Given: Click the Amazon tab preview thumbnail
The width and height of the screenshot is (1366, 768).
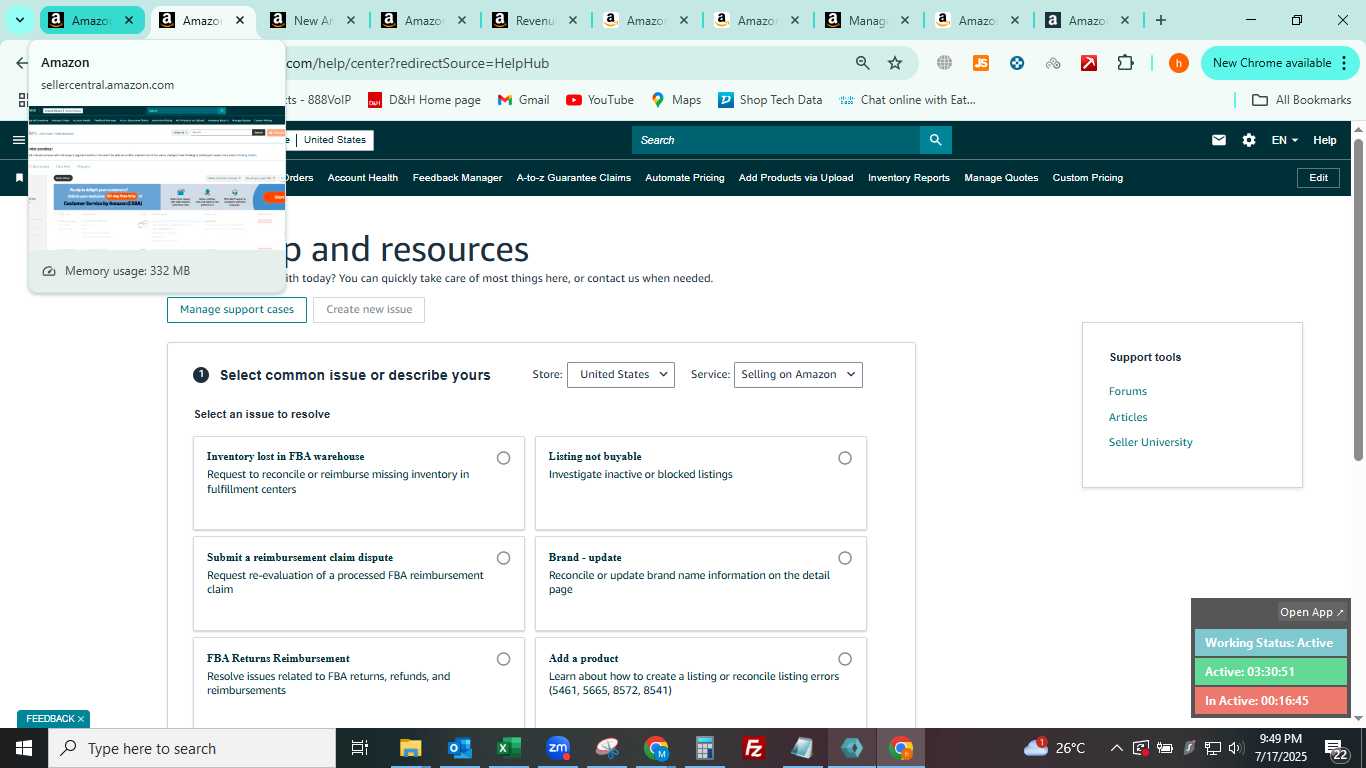Looking at the screenshot, I should (157, 177).
